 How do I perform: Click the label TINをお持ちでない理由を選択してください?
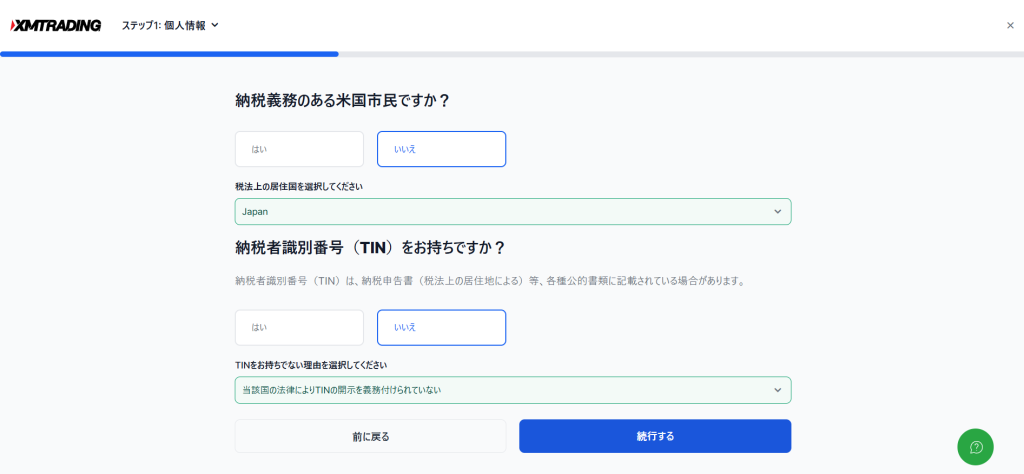[x=311, y=364]
